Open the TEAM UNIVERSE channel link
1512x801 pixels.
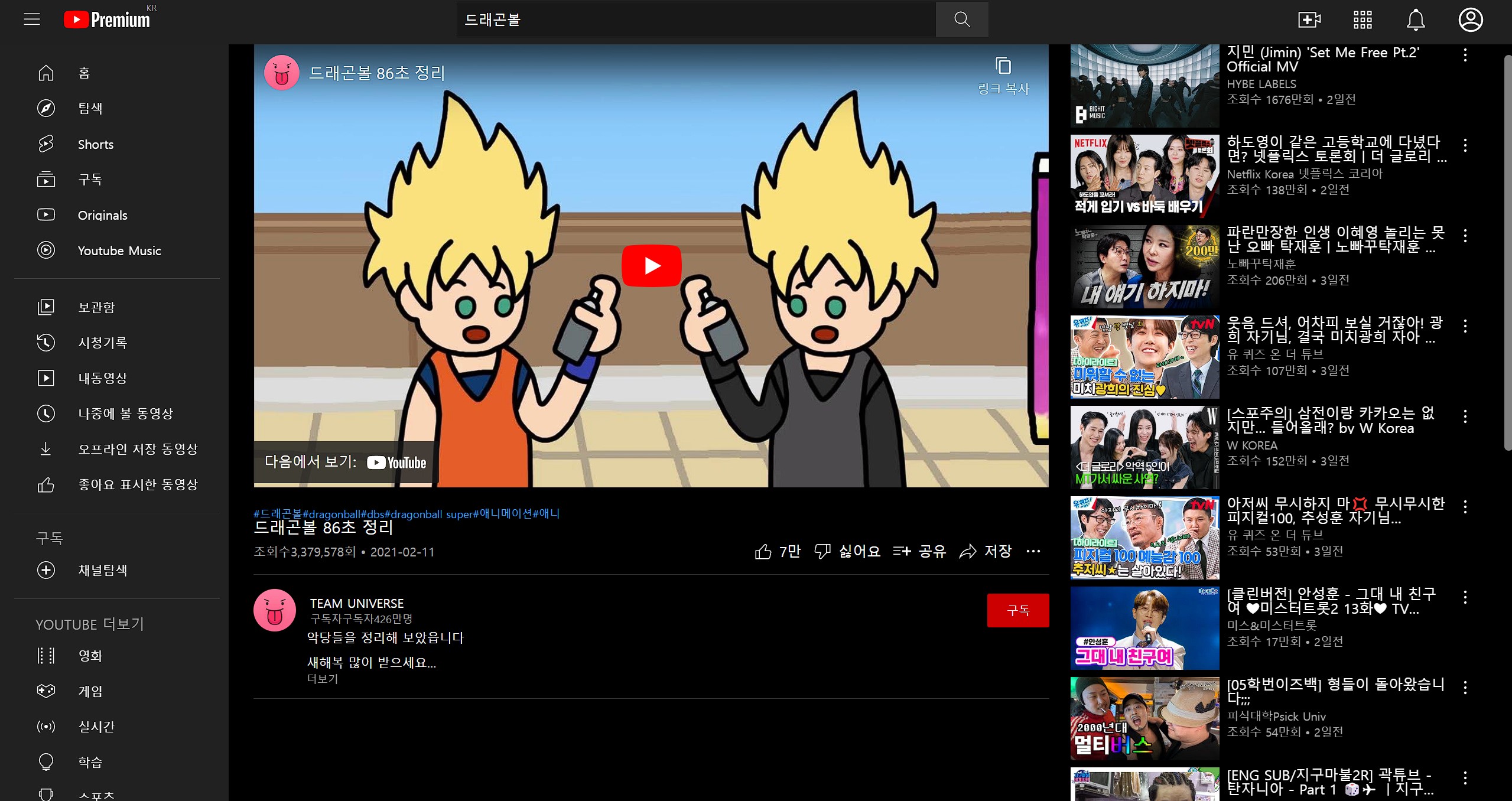coord(356,603)
